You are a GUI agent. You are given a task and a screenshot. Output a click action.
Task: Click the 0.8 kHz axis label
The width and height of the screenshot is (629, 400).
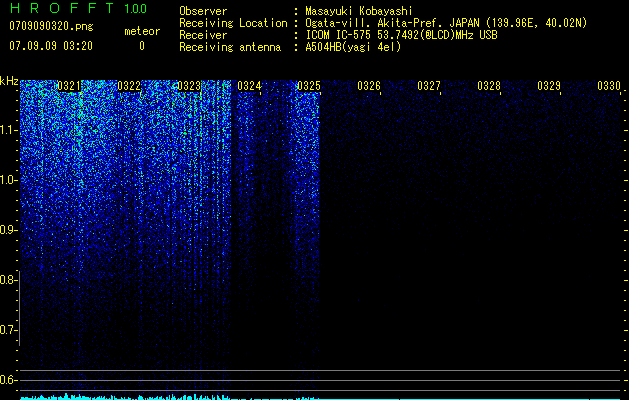9,280
